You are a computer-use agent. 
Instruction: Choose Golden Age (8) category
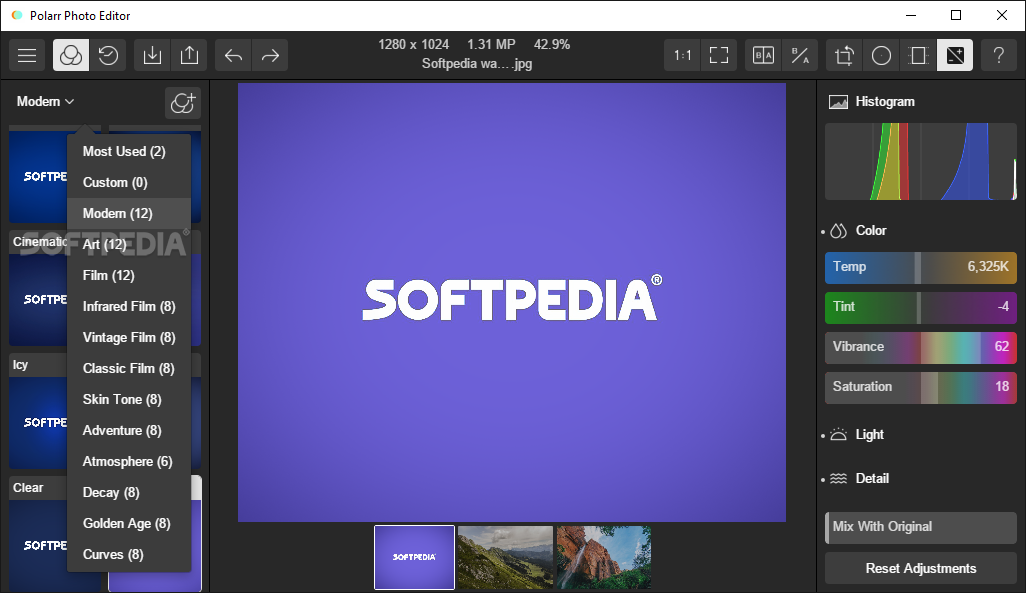pos(129,524)
